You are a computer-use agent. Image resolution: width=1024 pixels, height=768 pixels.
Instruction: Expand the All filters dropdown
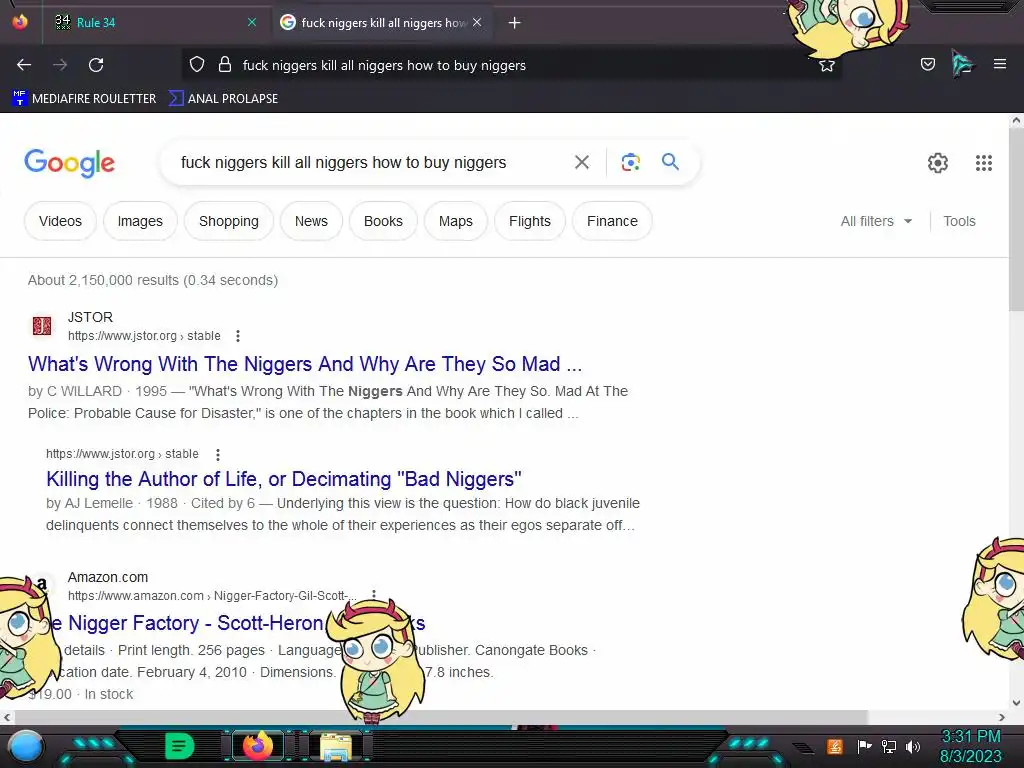coord(876,221)
